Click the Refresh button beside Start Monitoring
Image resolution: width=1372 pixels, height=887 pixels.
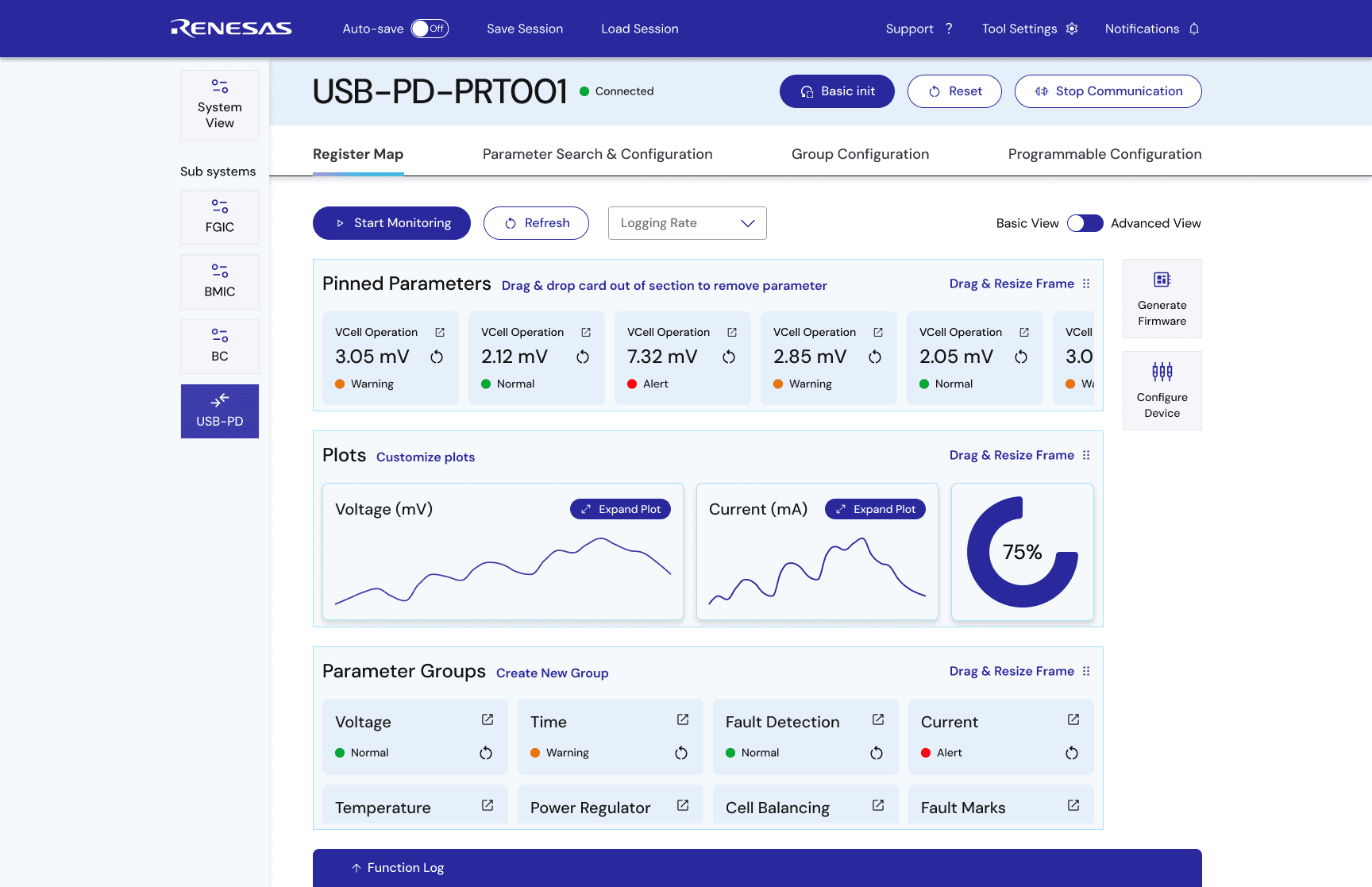536,223
